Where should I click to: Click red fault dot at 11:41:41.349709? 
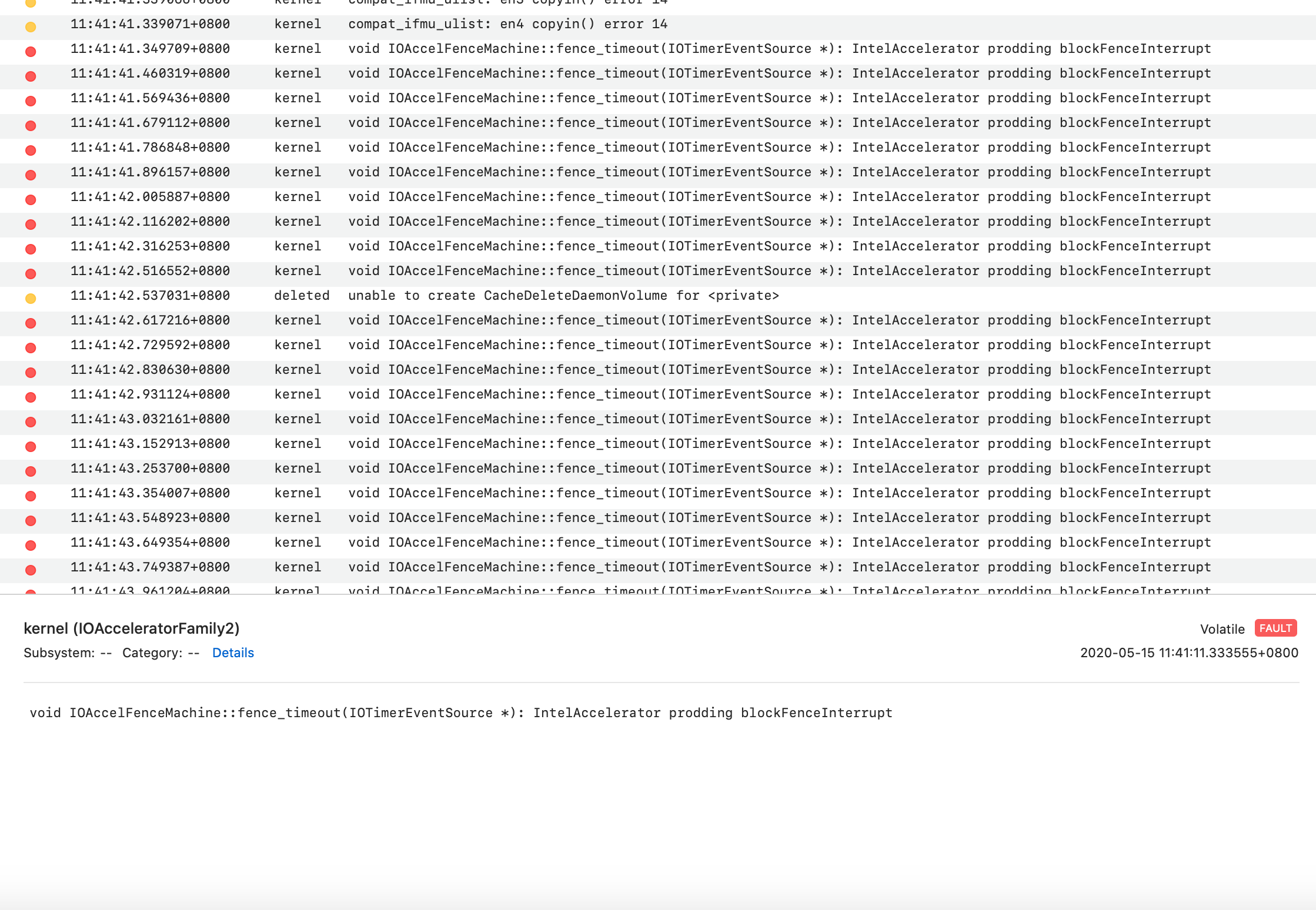tap(31, 52)
